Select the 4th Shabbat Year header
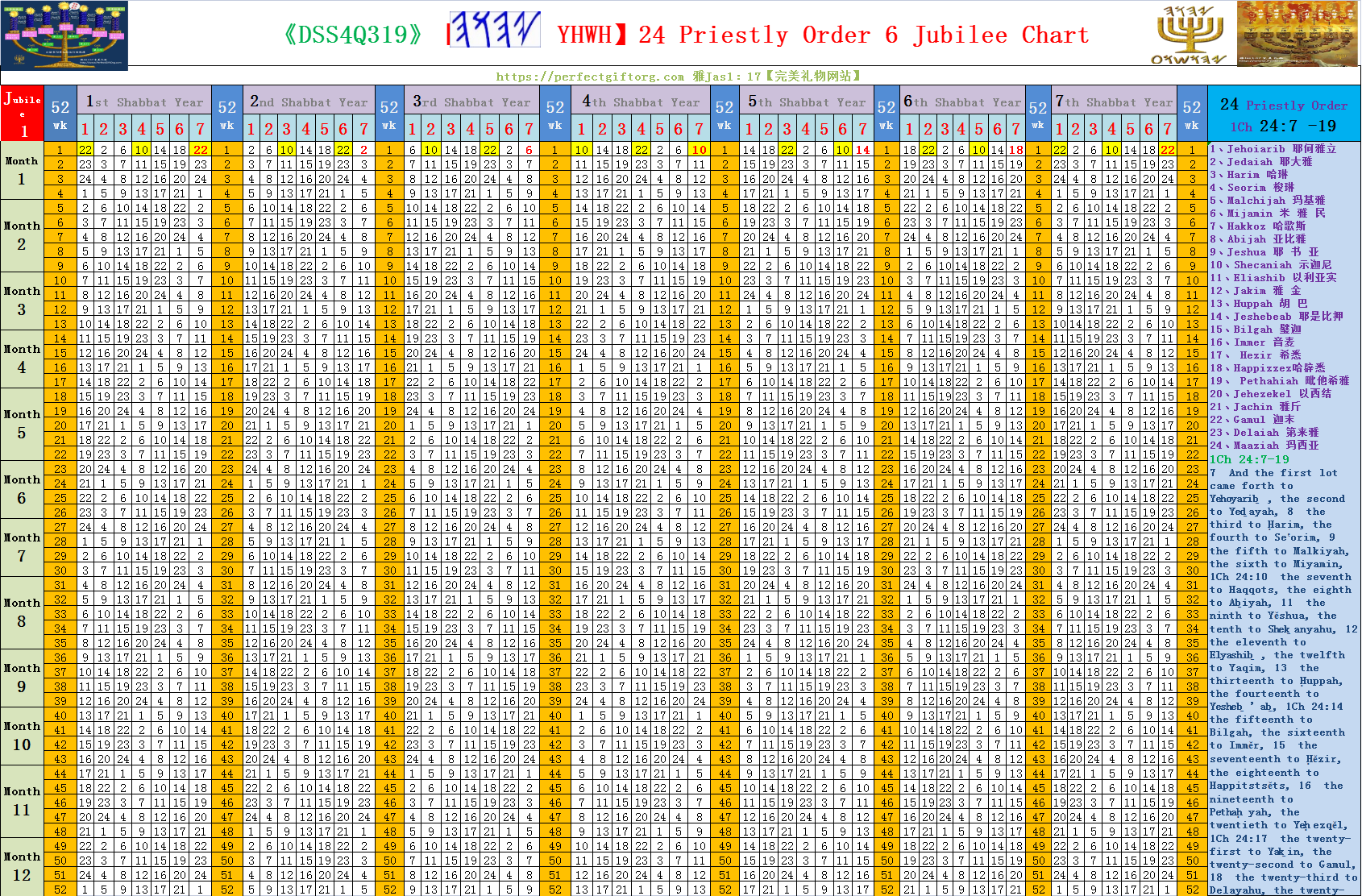Viewport: 1362px width, 896px height. 641,102
